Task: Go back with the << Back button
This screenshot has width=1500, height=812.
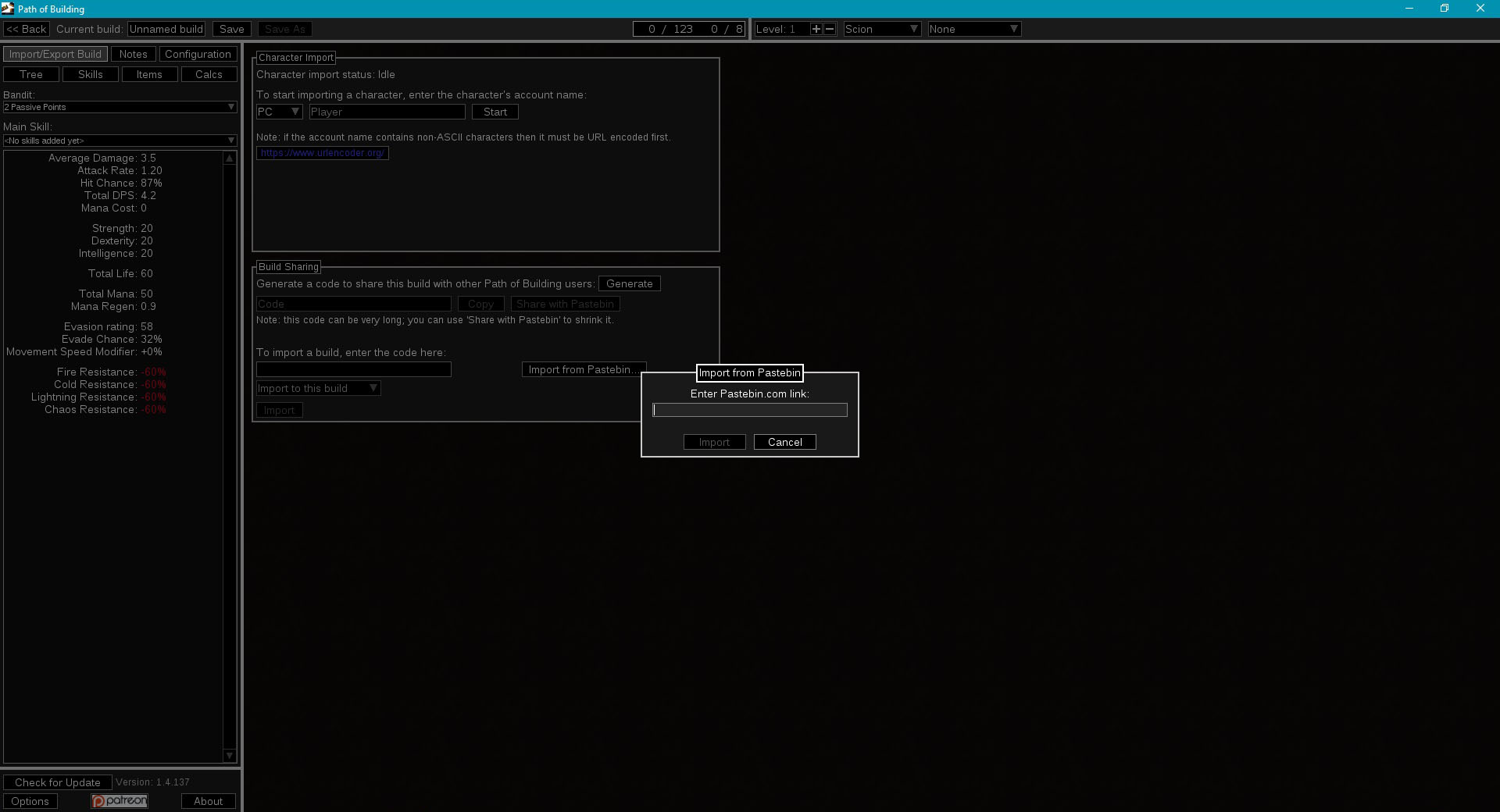Action: (x=27, y=29)
